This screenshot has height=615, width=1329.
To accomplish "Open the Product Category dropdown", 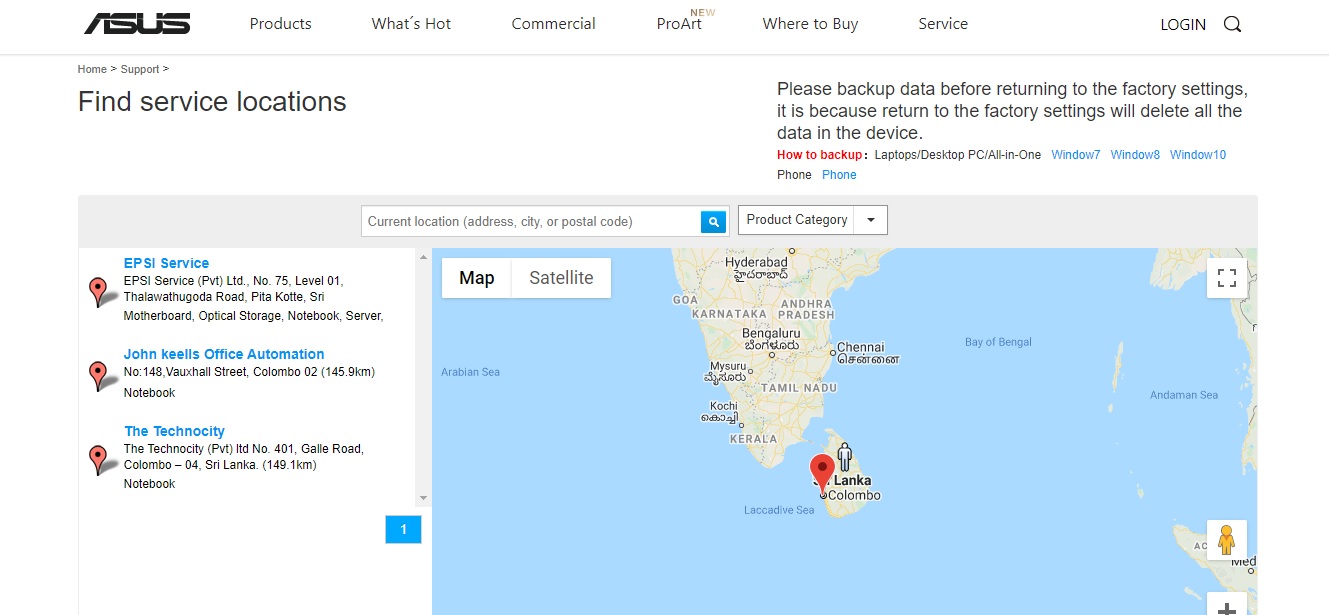I will point(813,220).
